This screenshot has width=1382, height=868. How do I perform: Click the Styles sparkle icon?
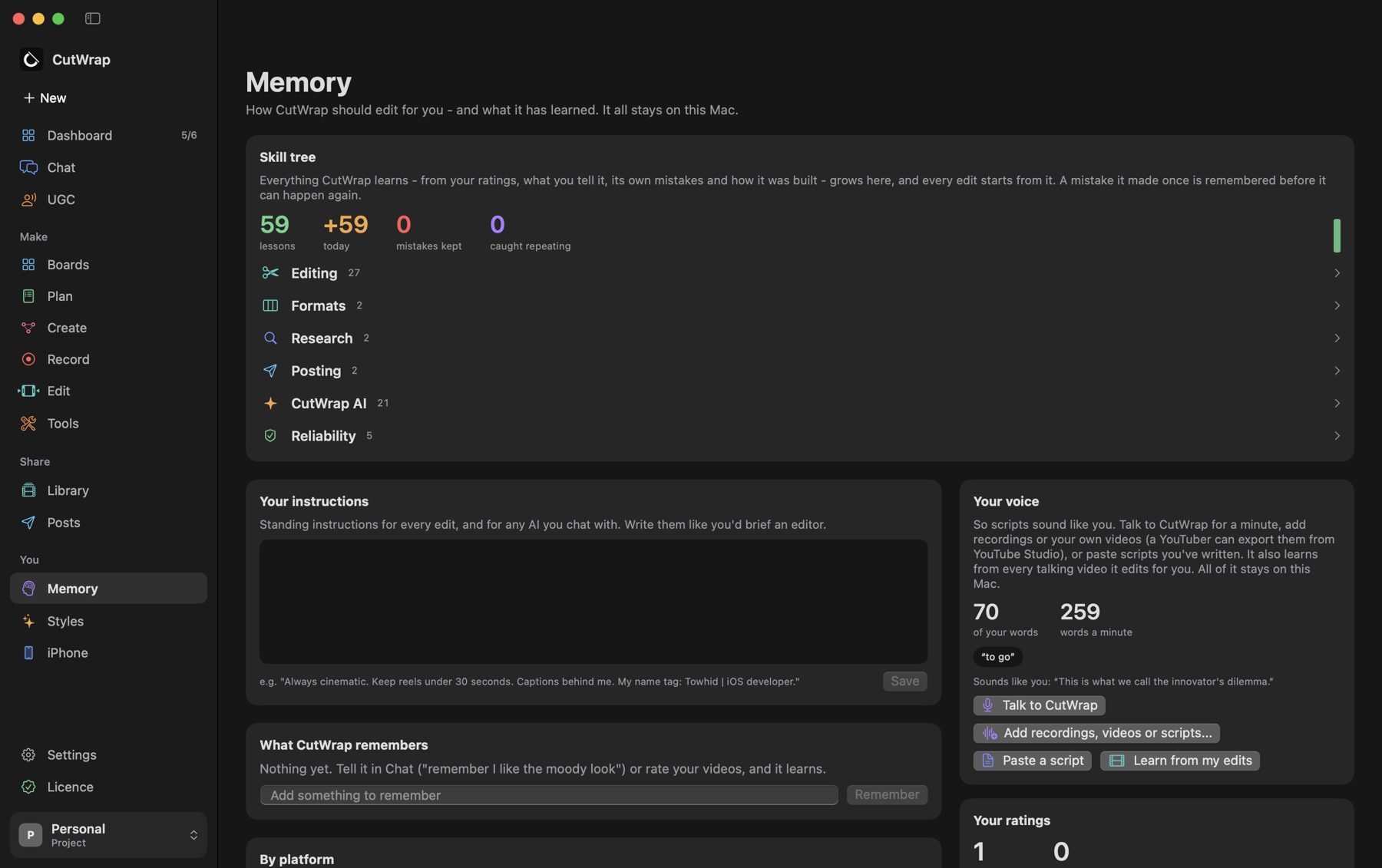click(x=28, y=621)
